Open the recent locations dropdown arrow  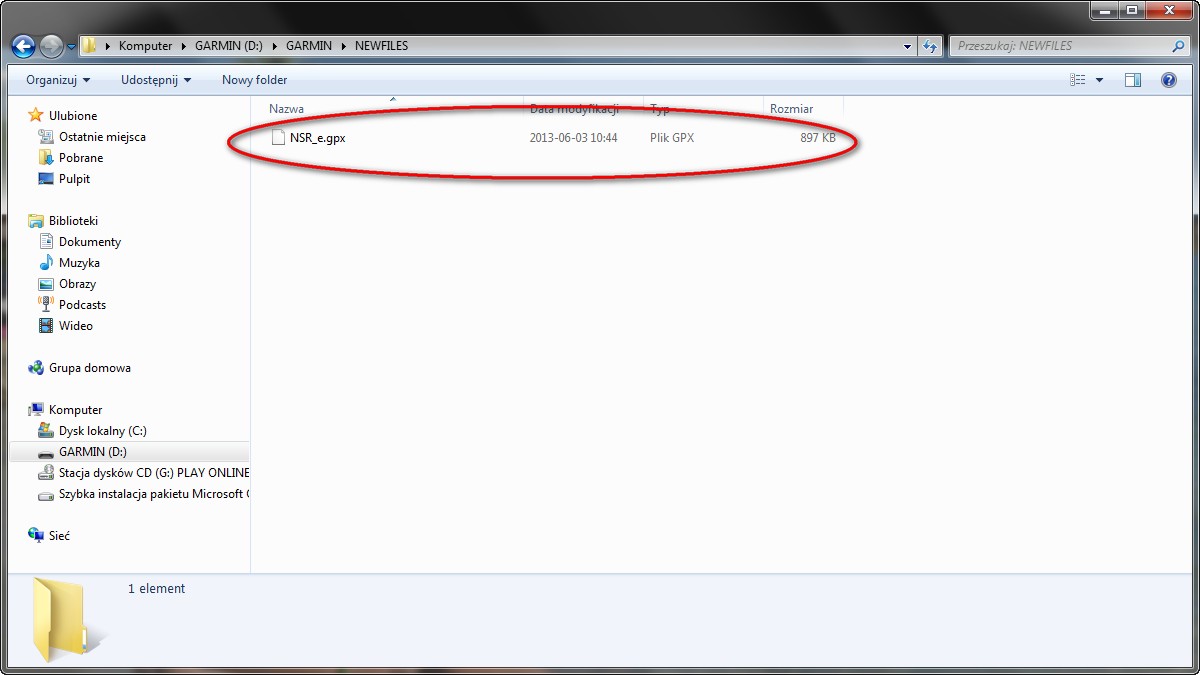click(x=71, y=46)
